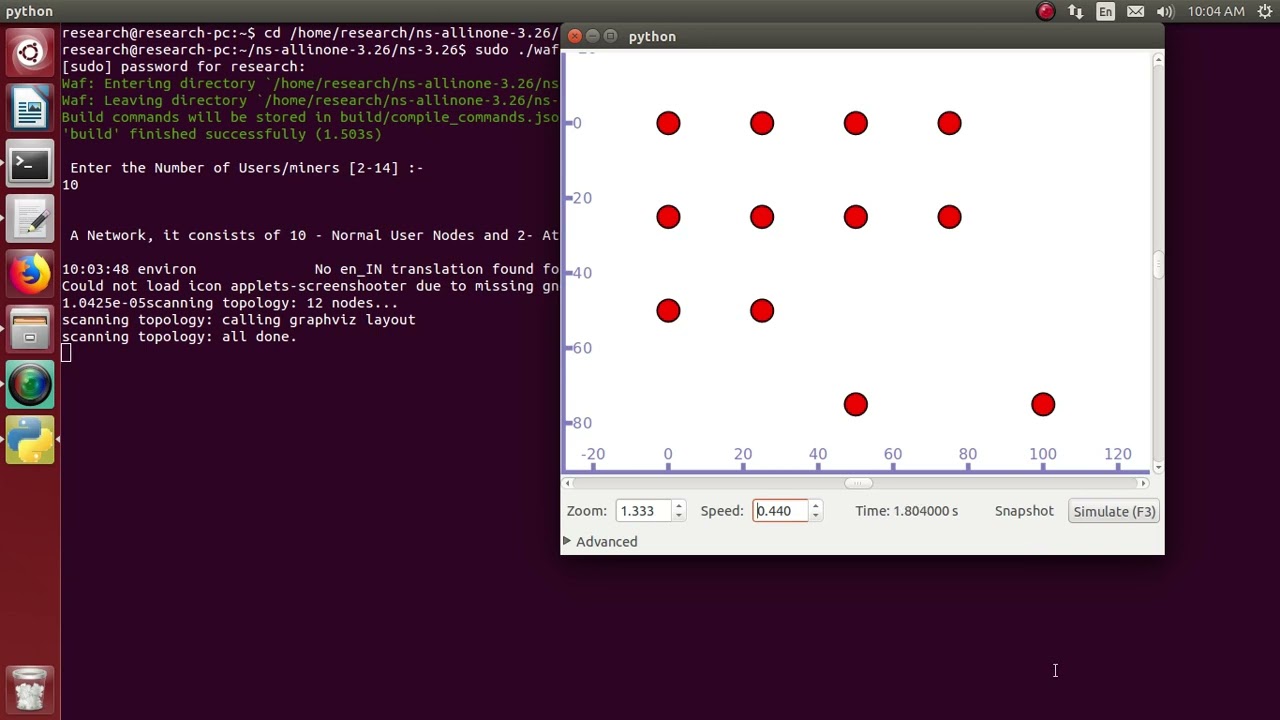Open the Terminal icon in dock

30,163
